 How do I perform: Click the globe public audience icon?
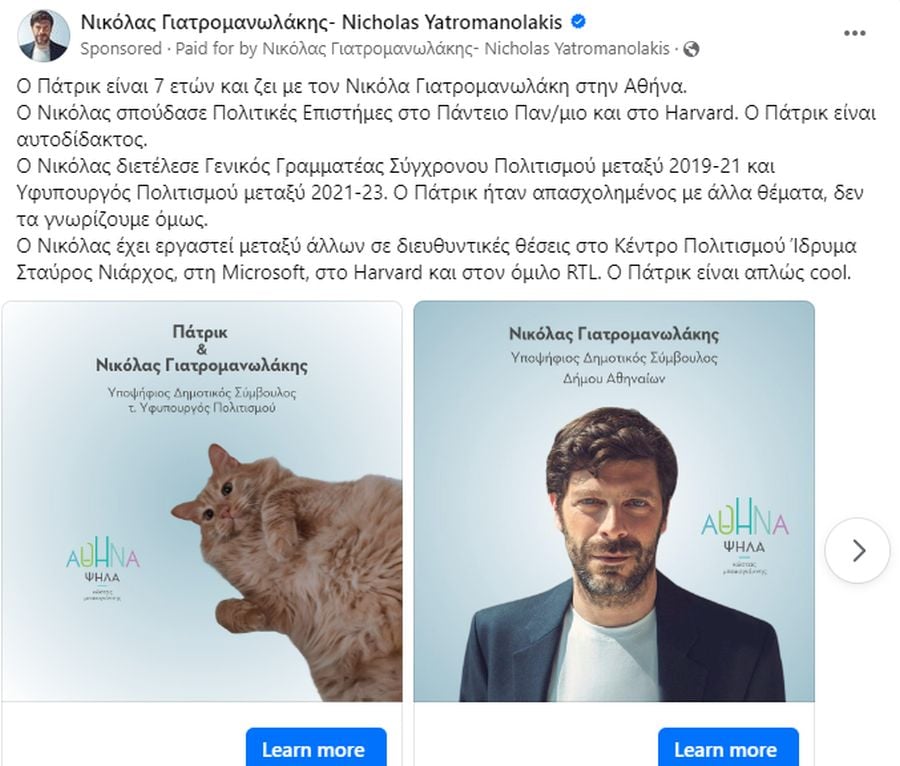pyautogui.click(x=692, y=49)
